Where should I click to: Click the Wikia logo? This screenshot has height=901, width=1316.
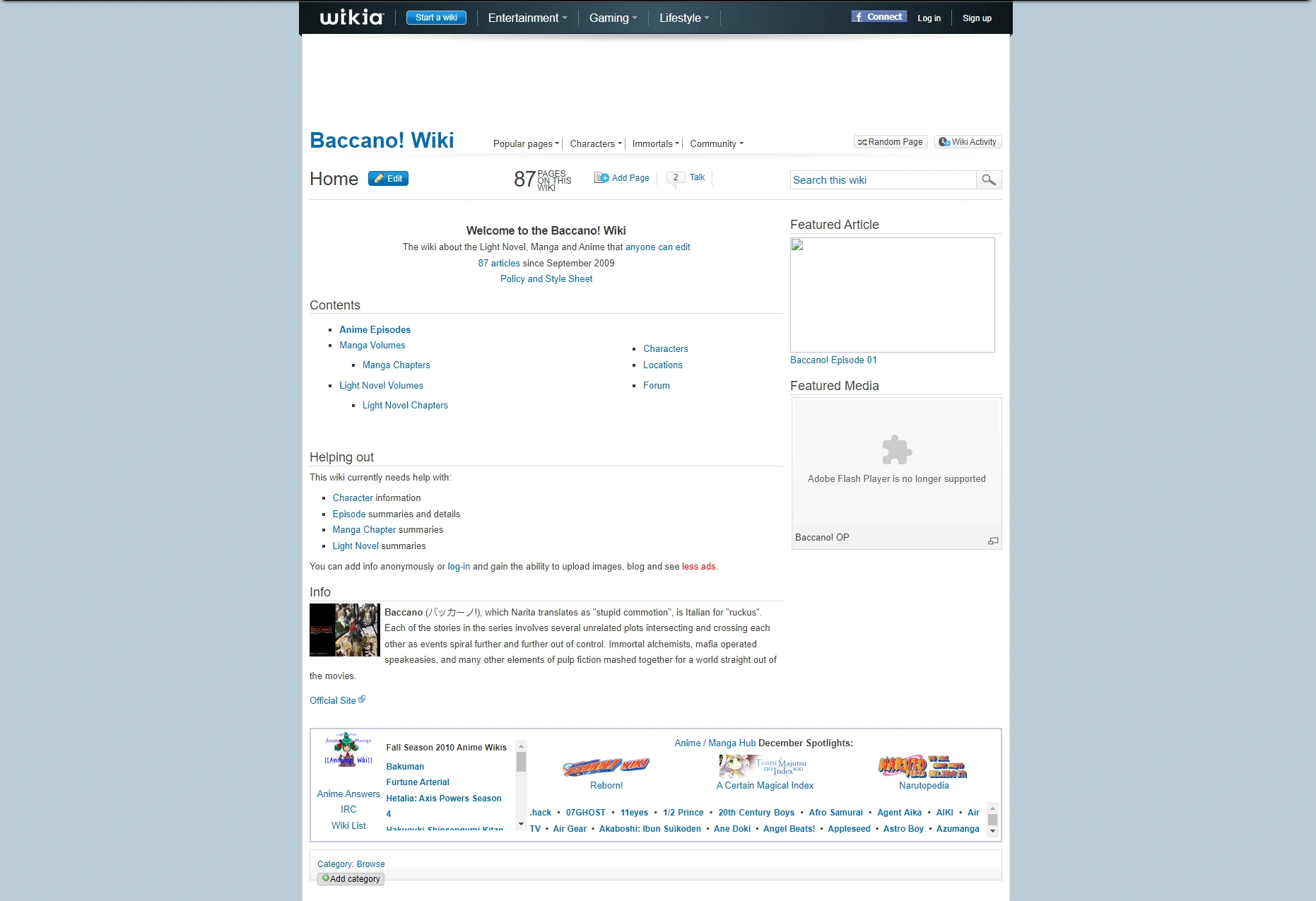coord(351,18)
